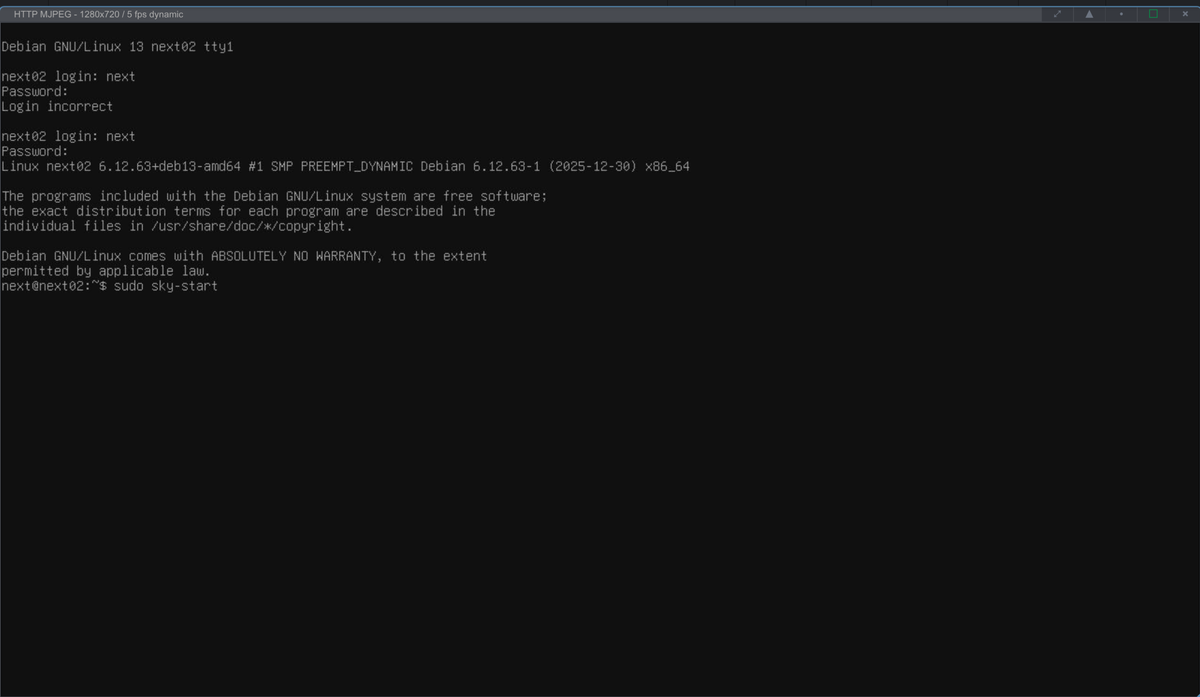Click the 'PREEMPT_DYNAMIC' word in kernel line
Viewport: 1200px width, 697px height.
[357, 166]
